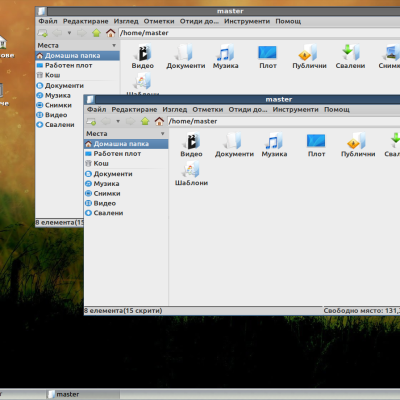The height and width of the screenshot is (400, 400).
Task: Open Инструменти menu in back window
Action: (x=247, y=21)
